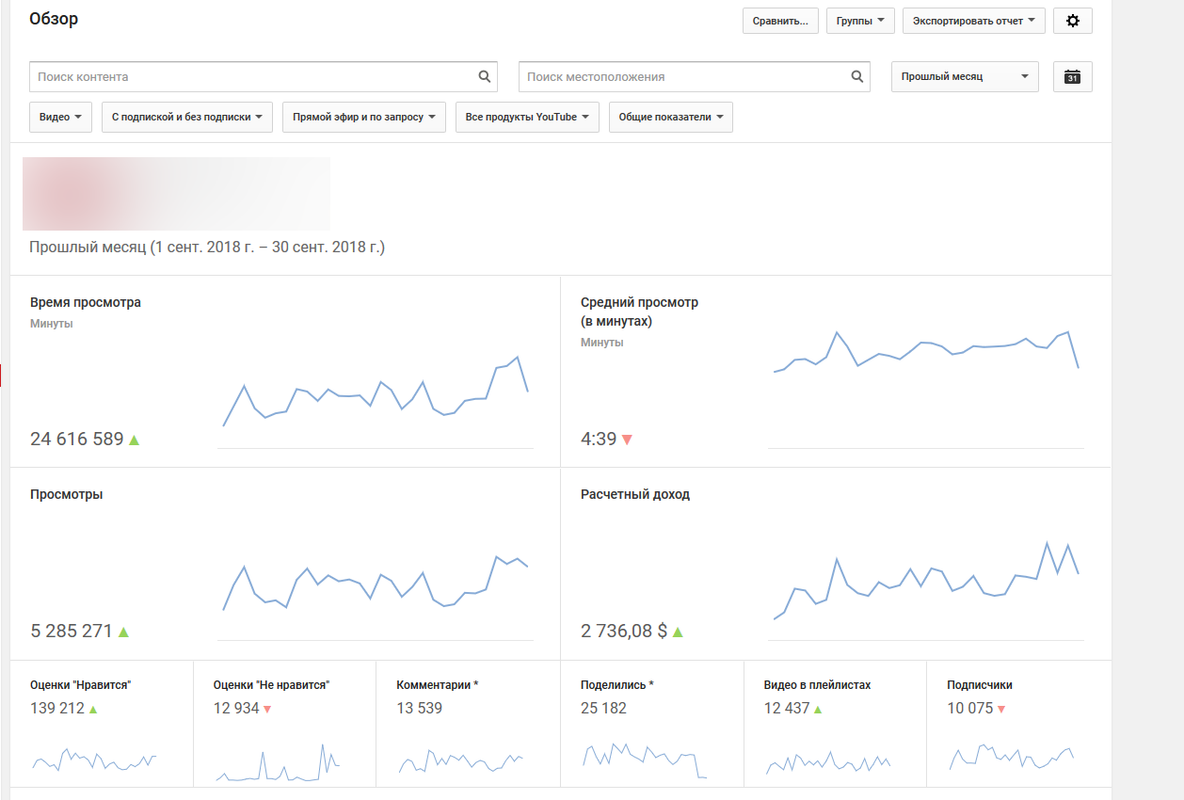Viewport: 1184px width, 800px height.
Task: Open the "Группы" menu
Action: pyautogui.click(x=860, y=21)
